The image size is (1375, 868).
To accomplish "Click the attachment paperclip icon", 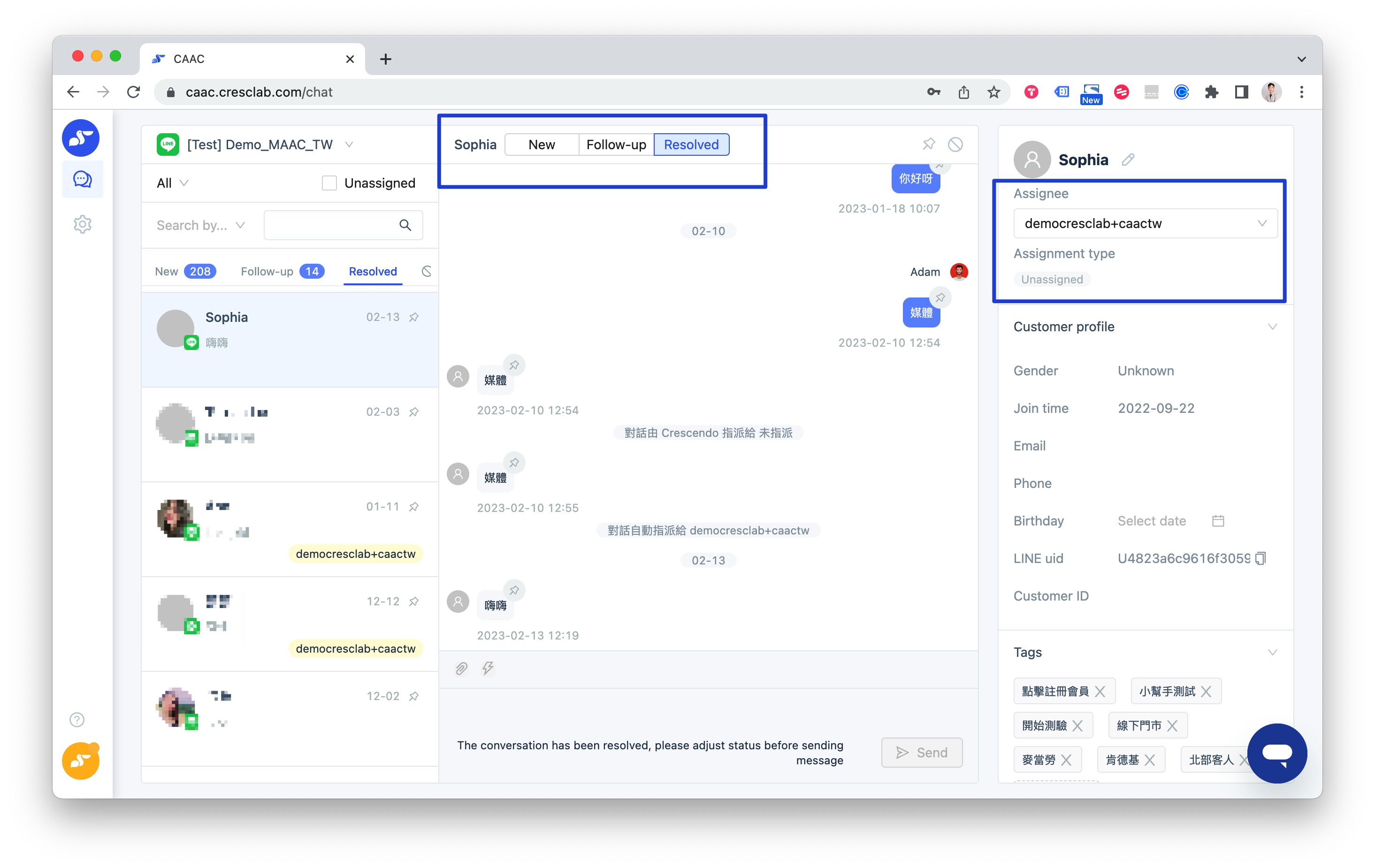I will click(461, 668).
